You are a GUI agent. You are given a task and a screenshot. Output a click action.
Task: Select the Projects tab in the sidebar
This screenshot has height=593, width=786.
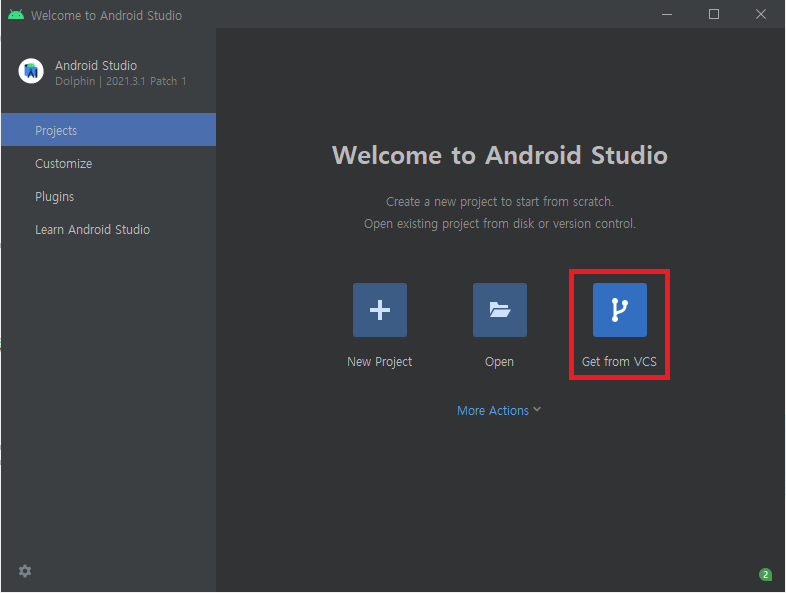[x=108, y=130]
